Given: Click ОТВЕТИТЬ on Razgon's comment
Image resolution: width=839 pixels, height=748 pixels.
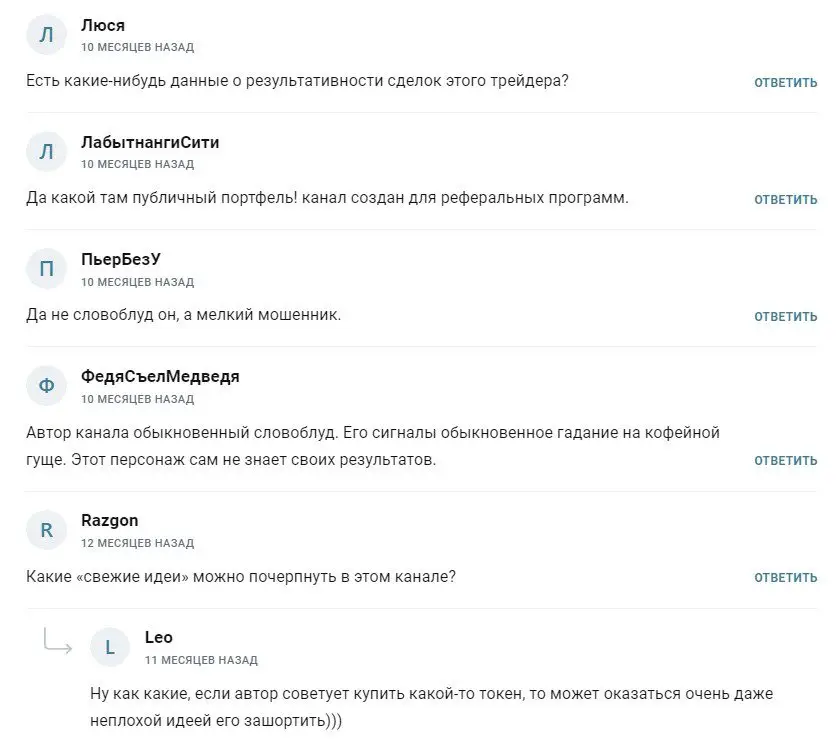Looking at the screenshot, I should [785, 578].
